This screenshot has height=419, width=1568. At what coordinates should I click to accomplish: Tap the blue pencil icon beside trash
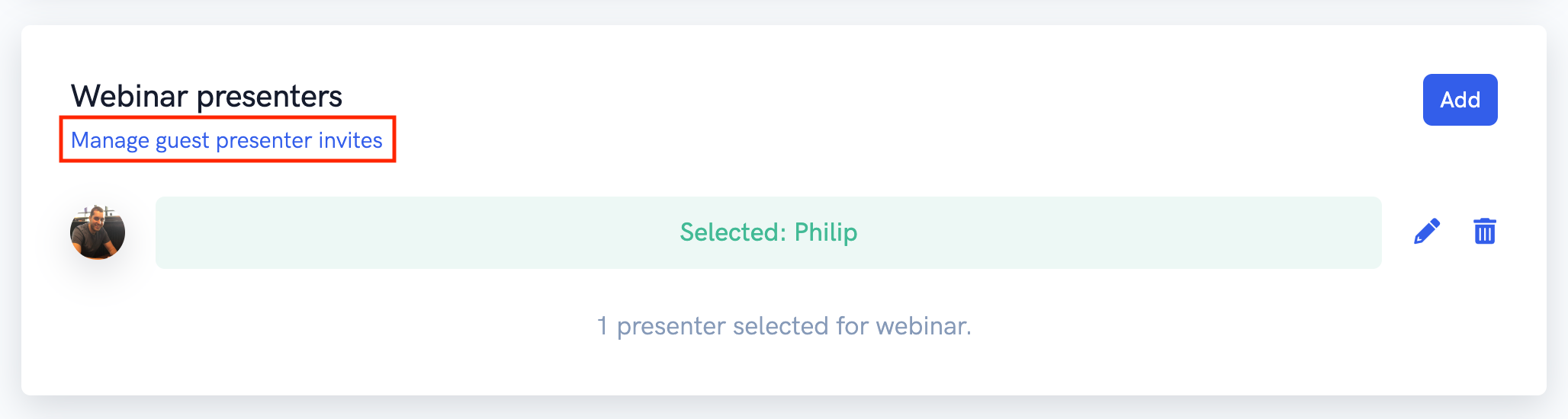tap(1427, 232)
